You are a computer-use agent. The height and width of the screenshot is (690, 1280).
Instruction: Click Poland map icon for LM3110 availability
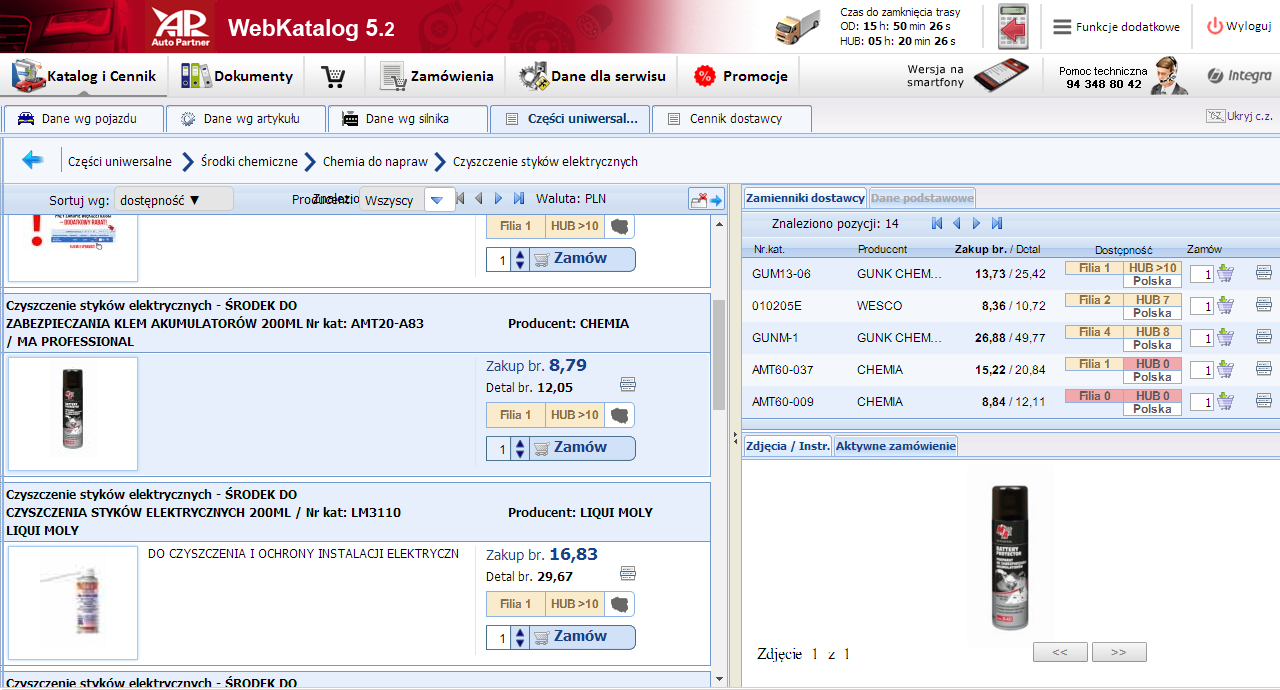[620, 604]
